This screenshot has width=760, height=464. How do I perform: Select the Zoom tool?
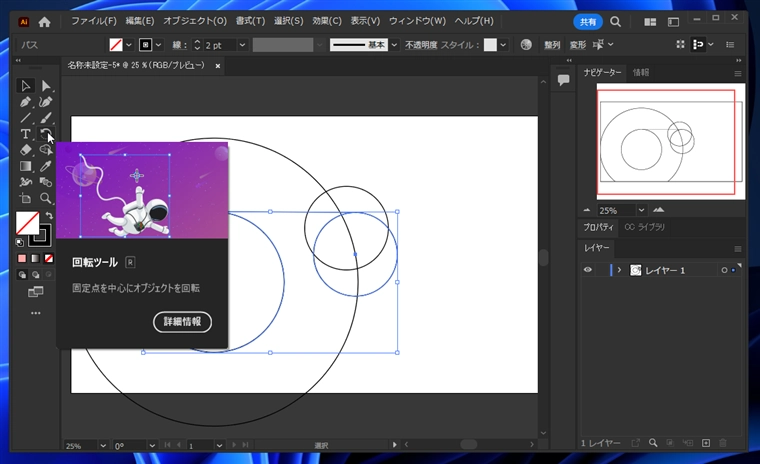[46, 198]
